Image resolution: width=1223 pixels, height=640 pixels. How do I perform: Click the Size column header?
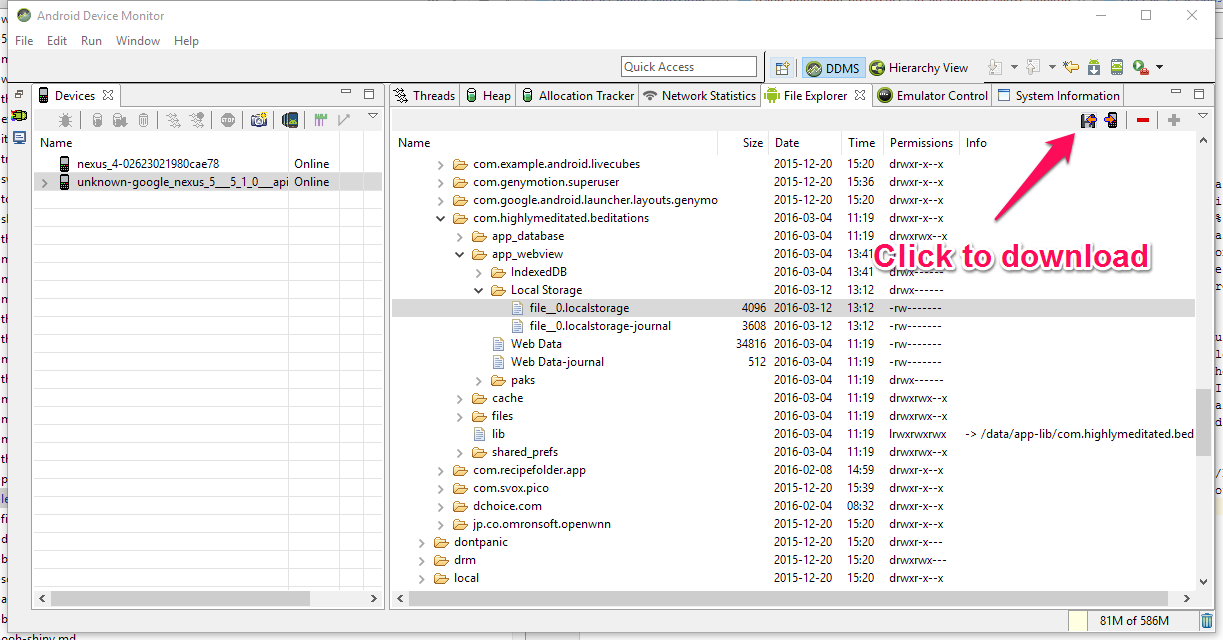pos(752,143)
